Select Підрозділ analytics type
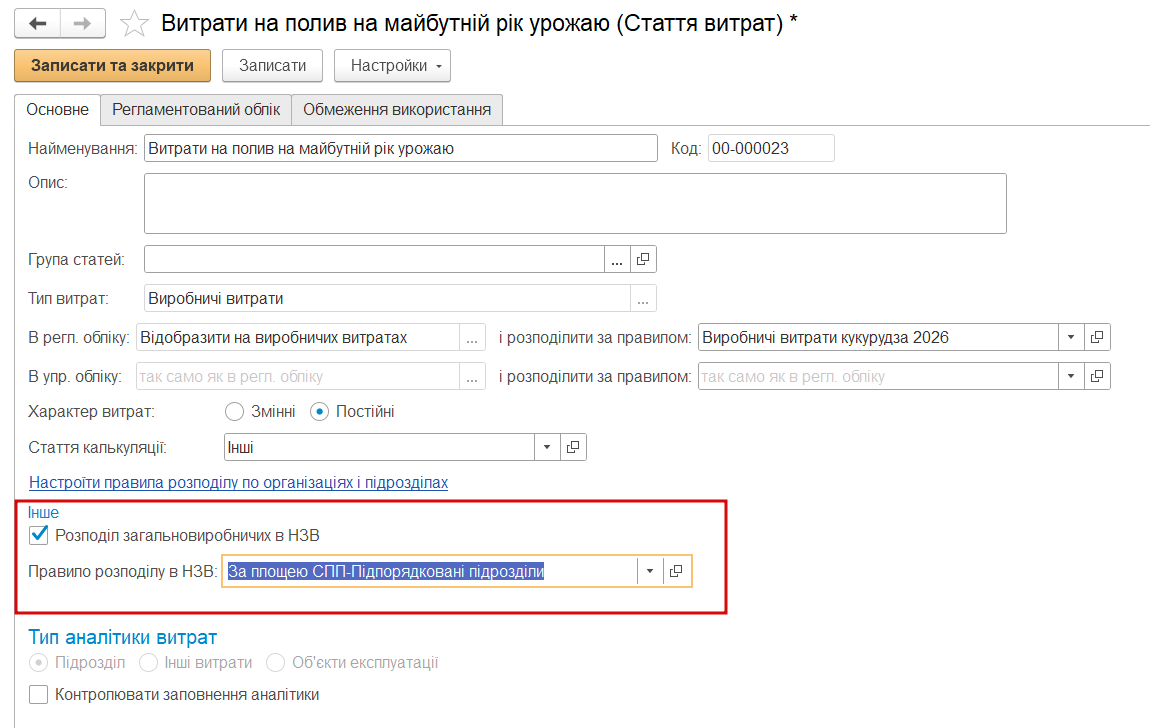 point(38,663)
